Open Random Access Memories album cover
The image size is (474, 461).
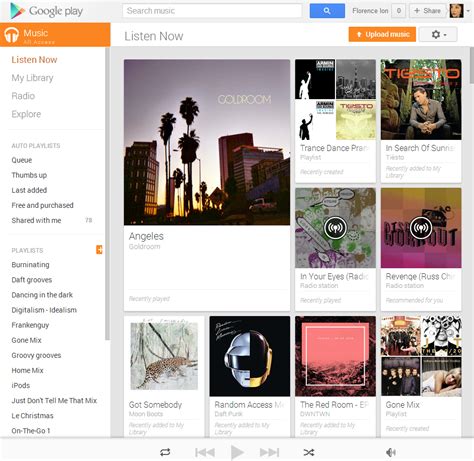click(250, 356)
